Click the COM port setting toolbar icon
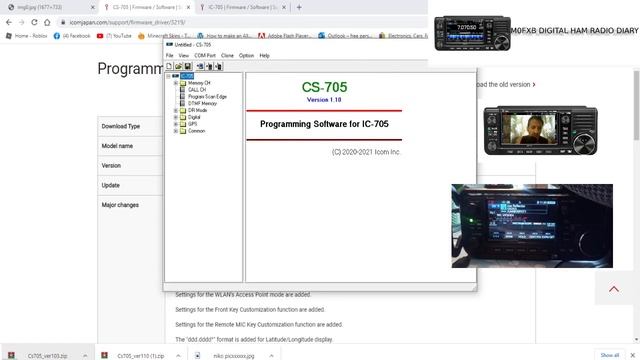 pyautogui.click(x=200, y=66)
